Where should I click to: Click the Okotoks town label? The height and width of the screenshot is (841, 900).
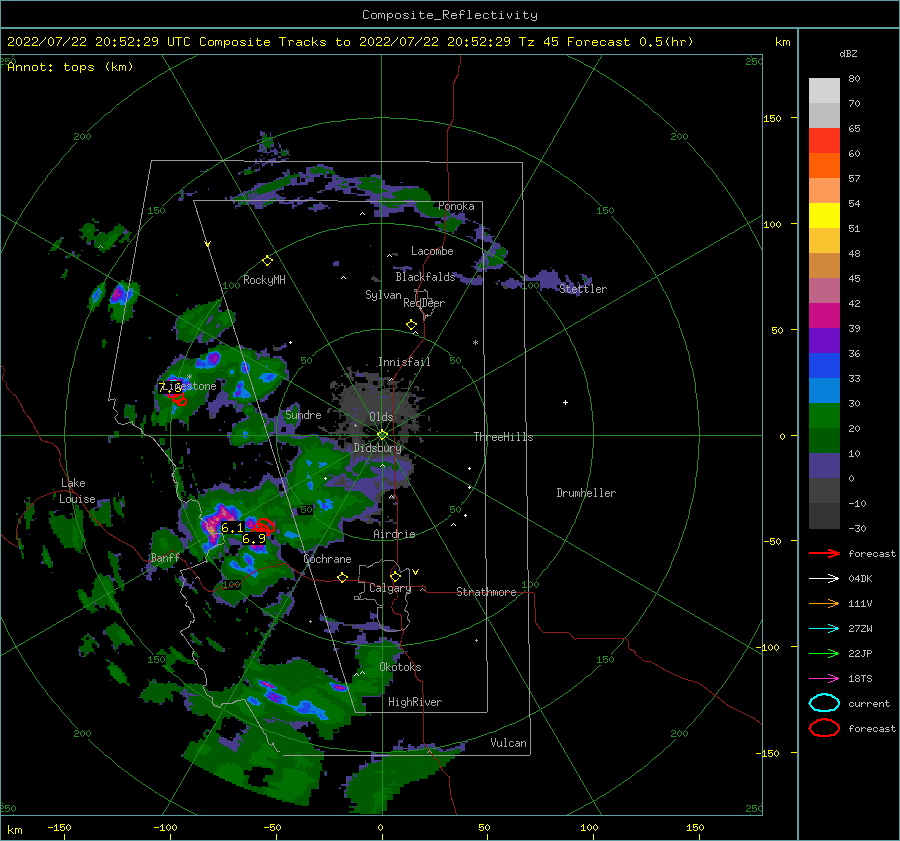coord(400,667)
